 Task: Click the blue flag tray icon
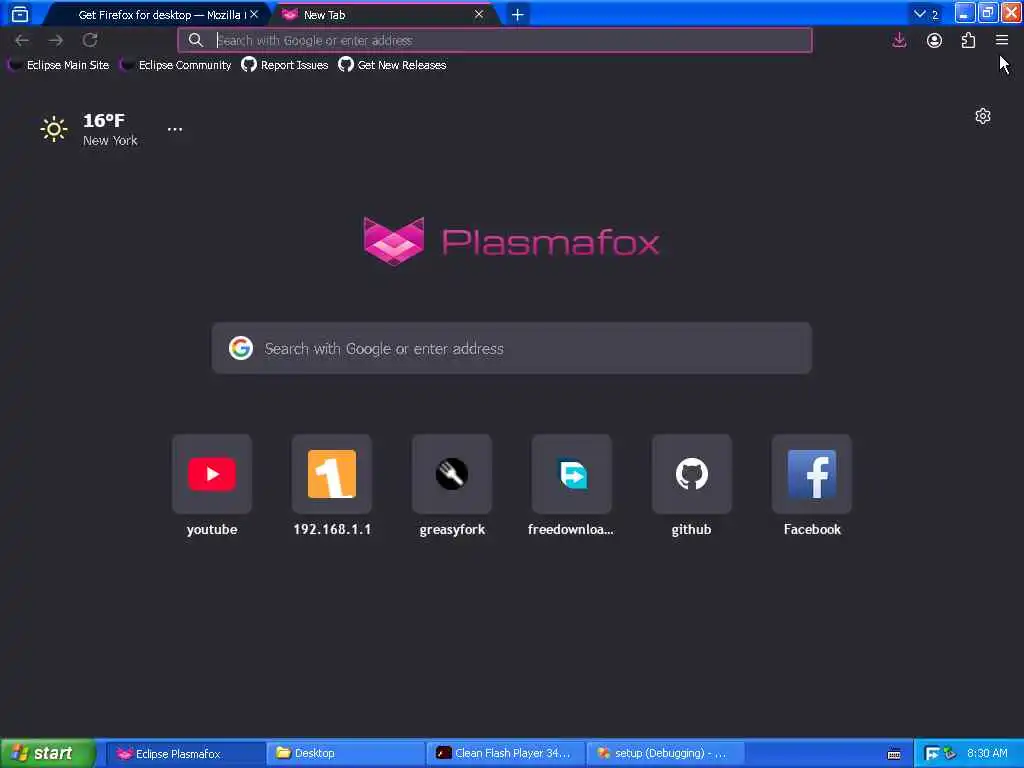(x=932, y=754)
